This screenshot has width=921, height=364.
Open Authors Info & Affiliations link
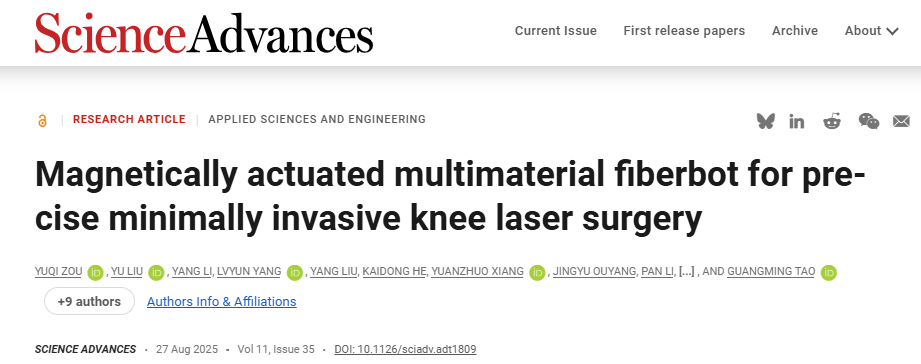(221, 301)
